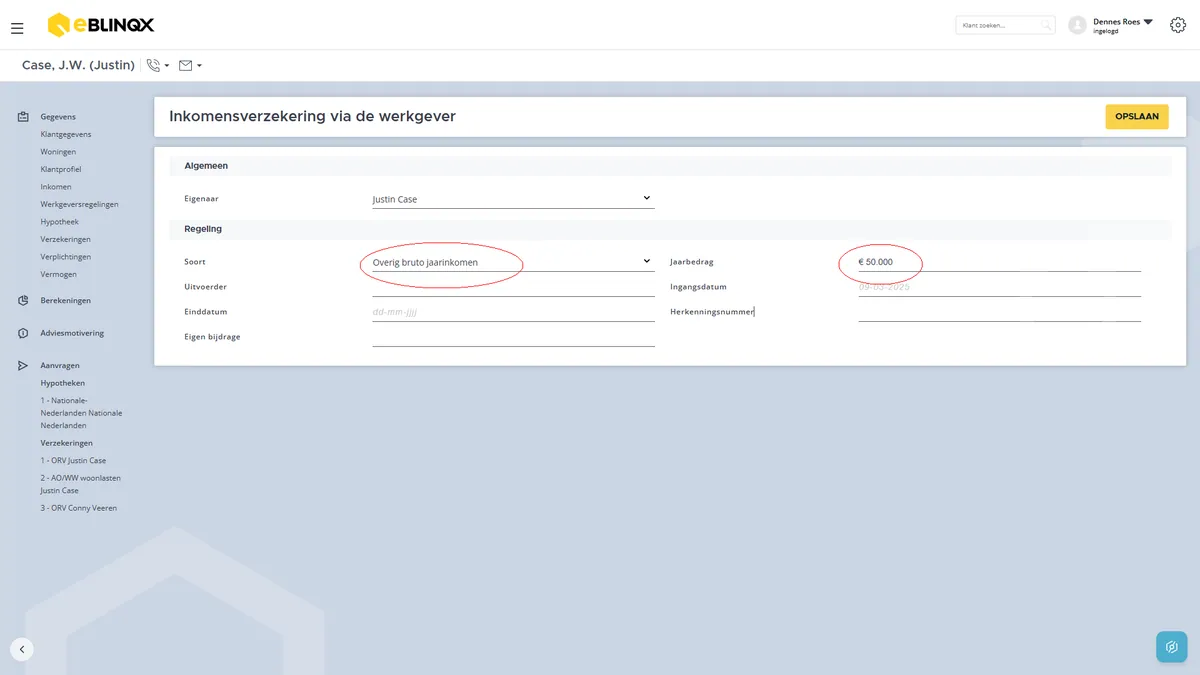Open the Woningen section
Screen dimensions: 1200x675
coord(58,152)
